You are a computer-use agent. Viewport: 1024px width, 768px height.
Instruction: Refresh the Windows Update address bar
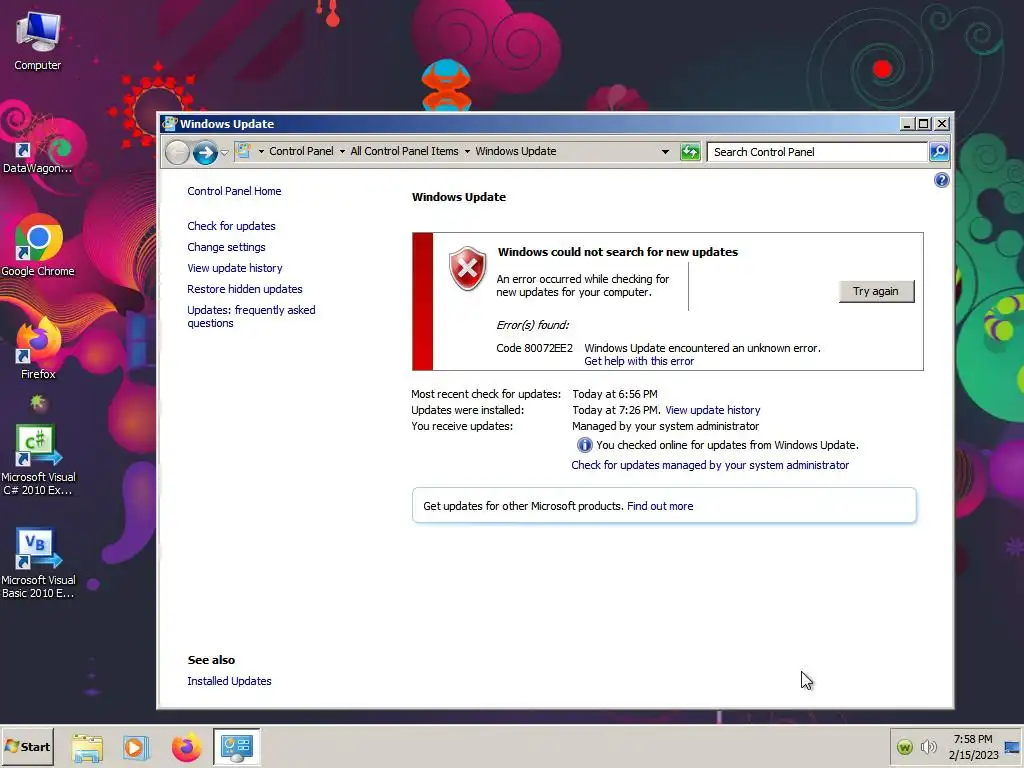[x=690, y=152]
